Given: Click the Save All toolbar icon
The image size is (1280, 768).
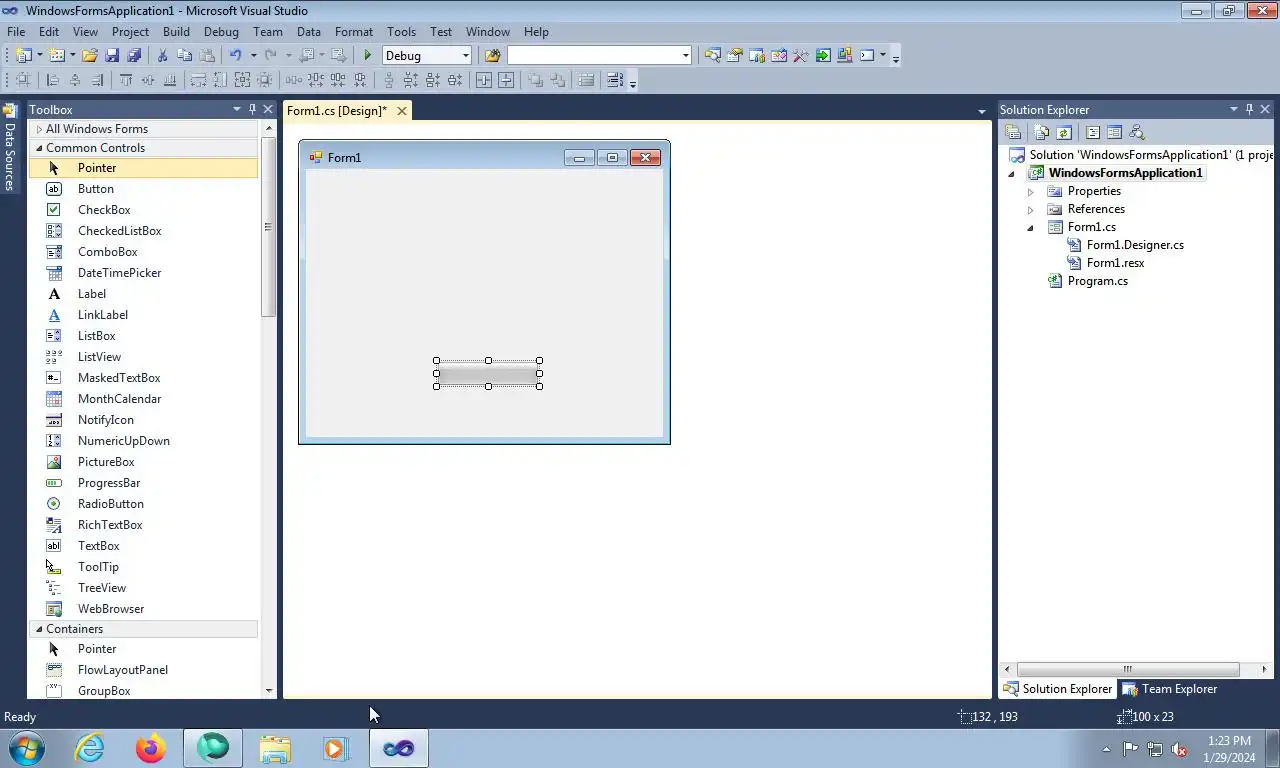Looking at the screenshot, I should [x=134, y=56].
